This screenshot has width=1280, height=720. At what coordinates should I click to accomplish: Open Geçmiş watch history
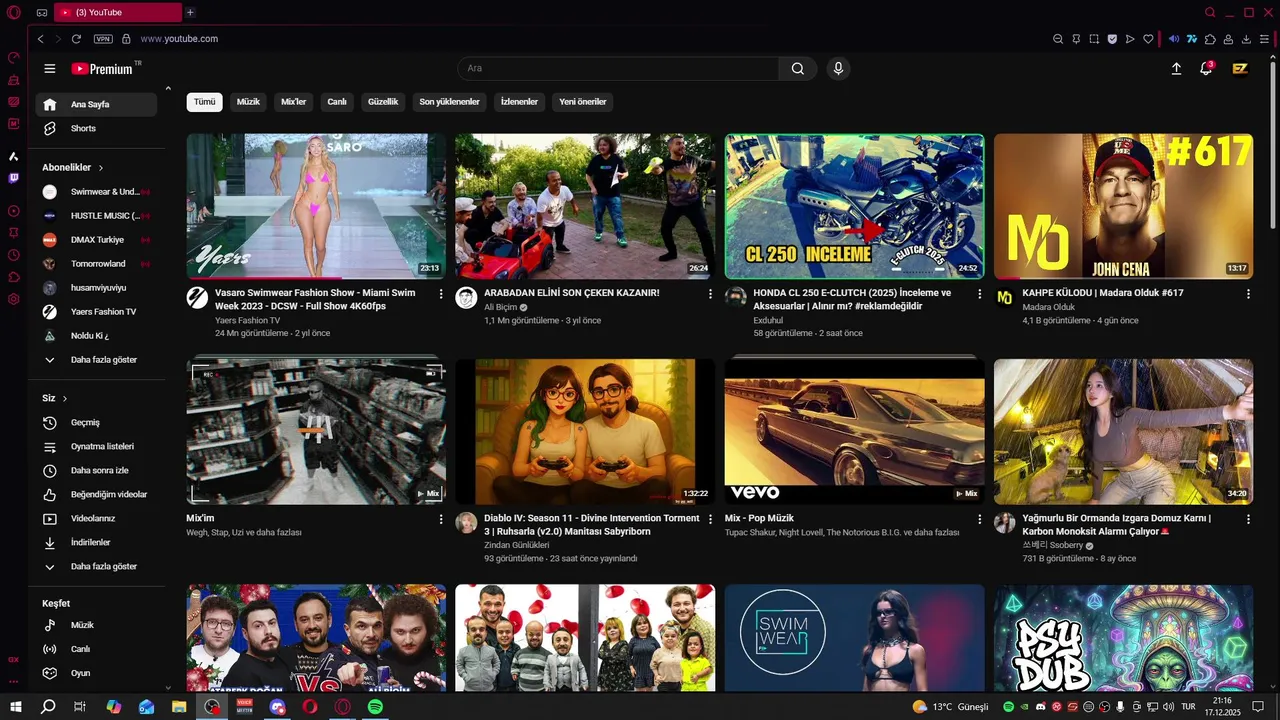pyautogui.click(x=96, y=422)
